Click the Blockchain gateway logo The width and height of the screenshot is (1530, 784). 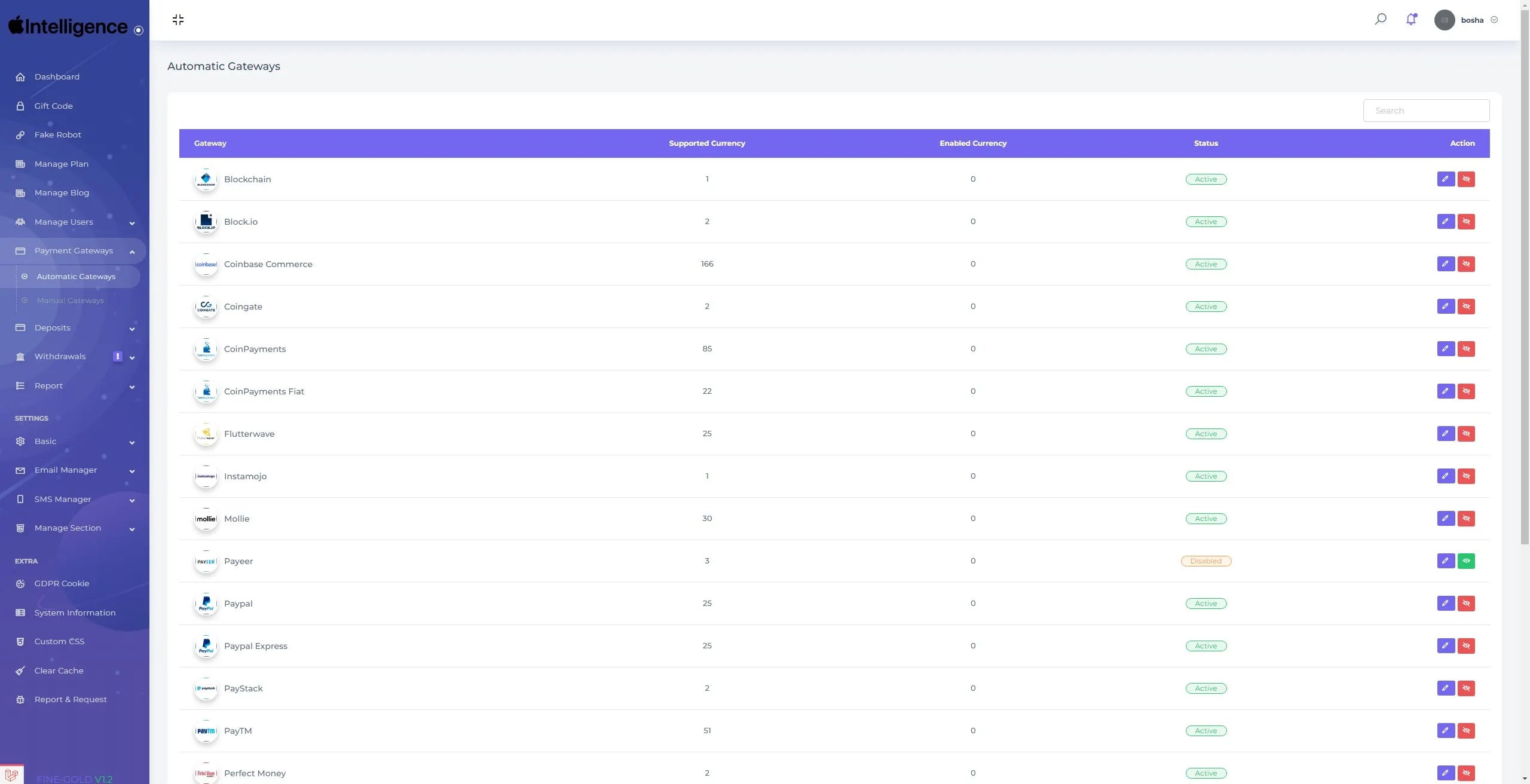point(206,179)
